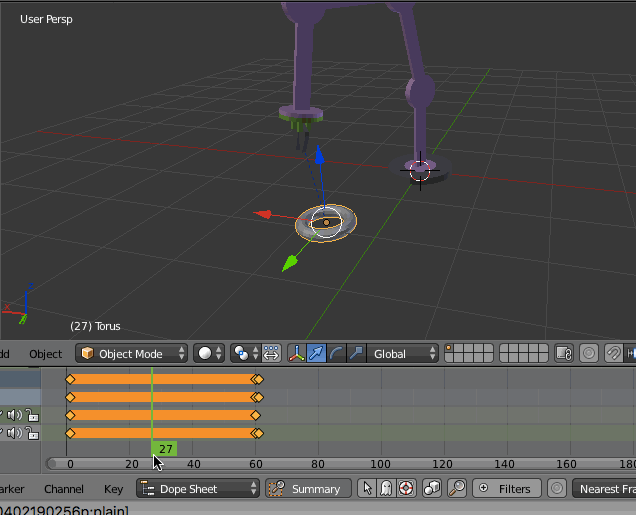Image resolution: width=636 pixels, height=515 pixels.
Task: Open the Nearest Frame snapping dropdown
Action: tap(604, 488)
